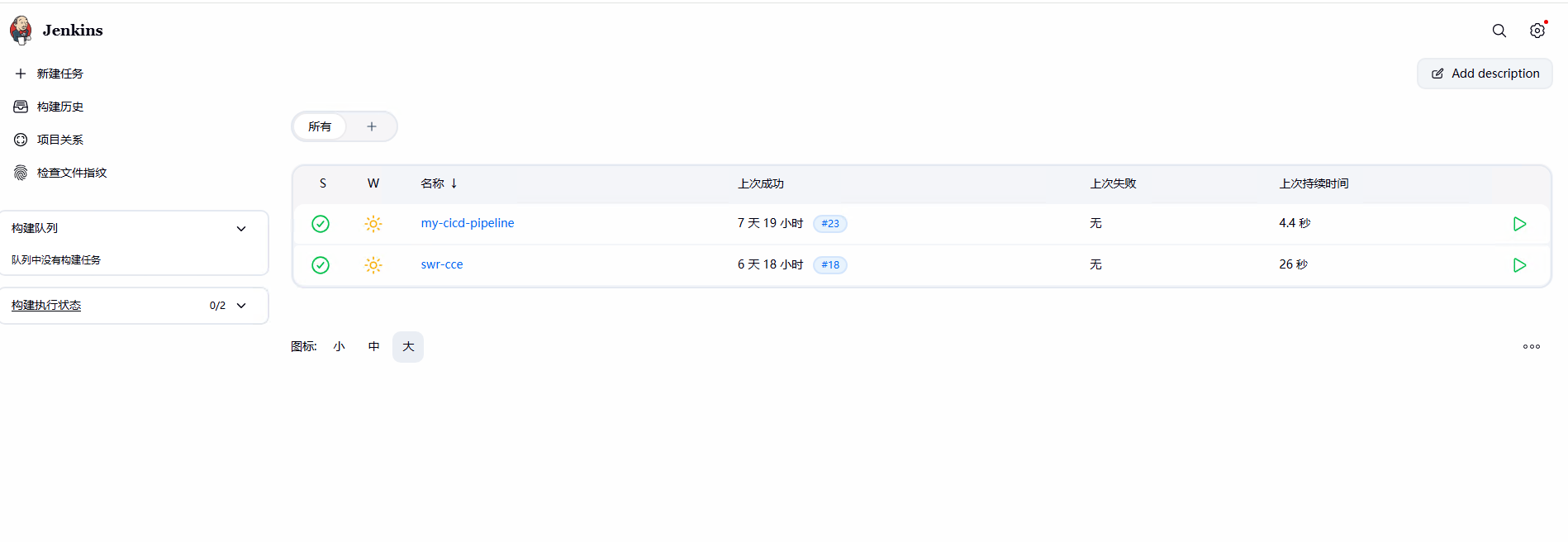Expand the 构建执行状态 chevron
Image resolution: width=1568 pixels, height=542 pixels.
[x=241, y=306]
